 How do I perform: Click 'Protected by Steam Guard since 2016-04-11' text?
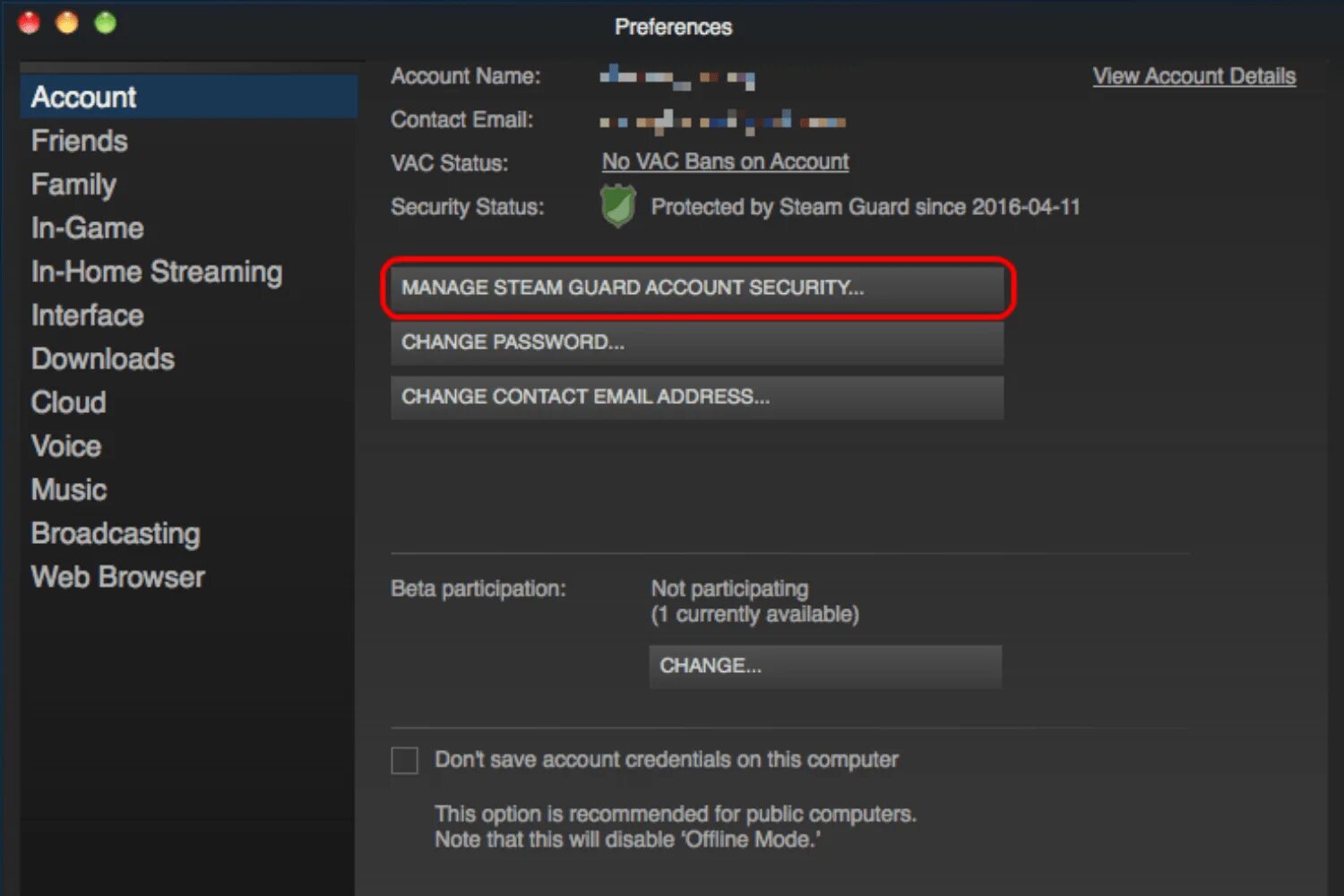point(866,207)
